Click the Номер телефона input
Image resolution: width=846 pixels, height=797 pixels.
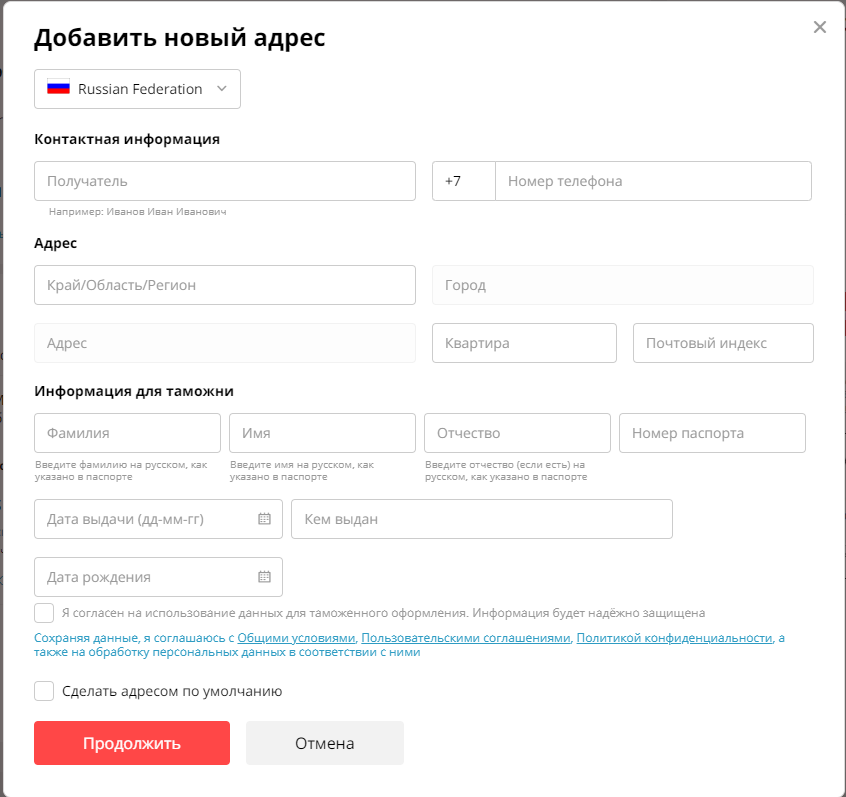point(653,181)
